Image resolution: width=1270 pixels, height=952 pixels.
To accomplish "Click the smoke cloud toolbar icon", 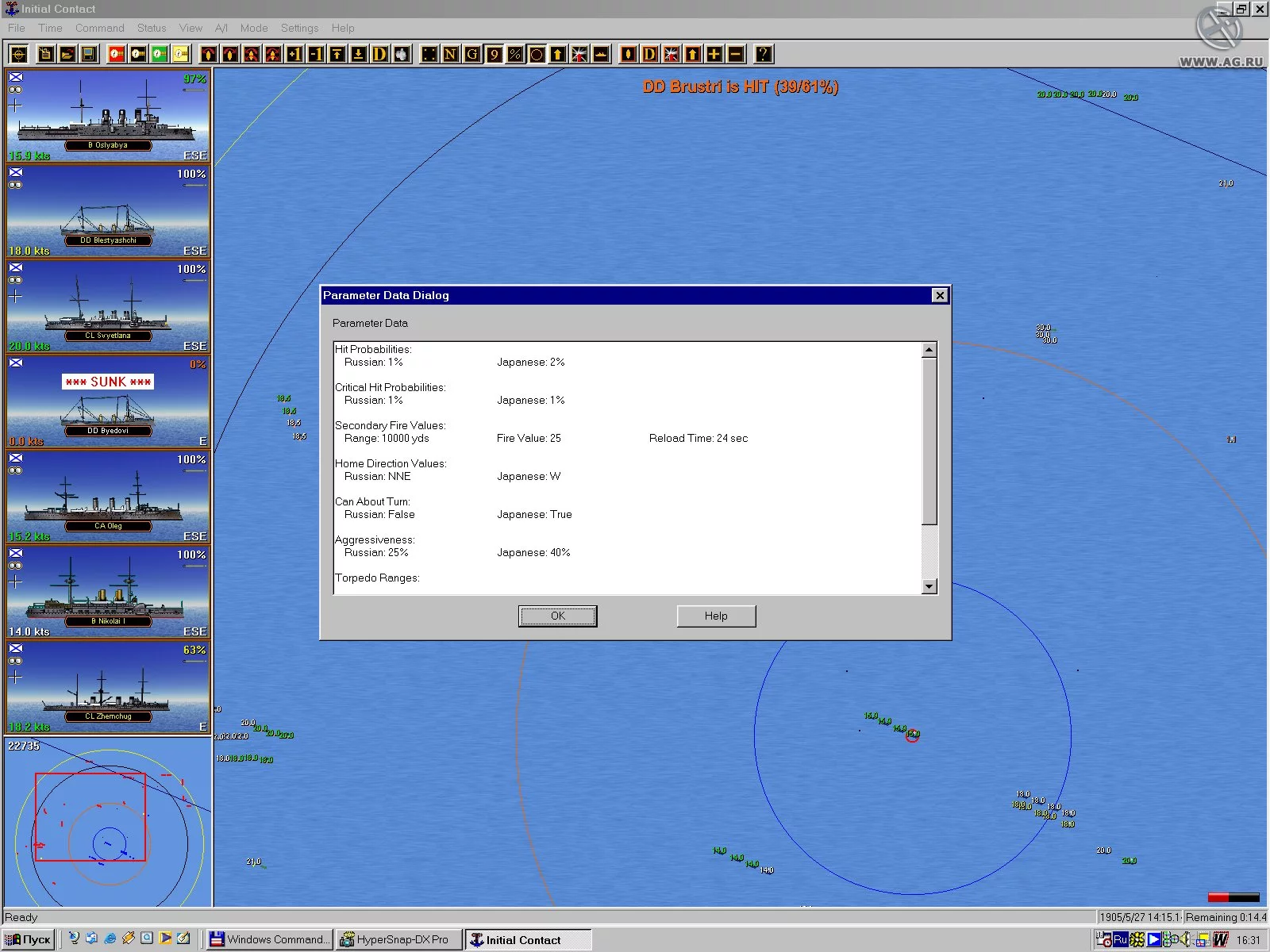I will [x=402, y=54].
